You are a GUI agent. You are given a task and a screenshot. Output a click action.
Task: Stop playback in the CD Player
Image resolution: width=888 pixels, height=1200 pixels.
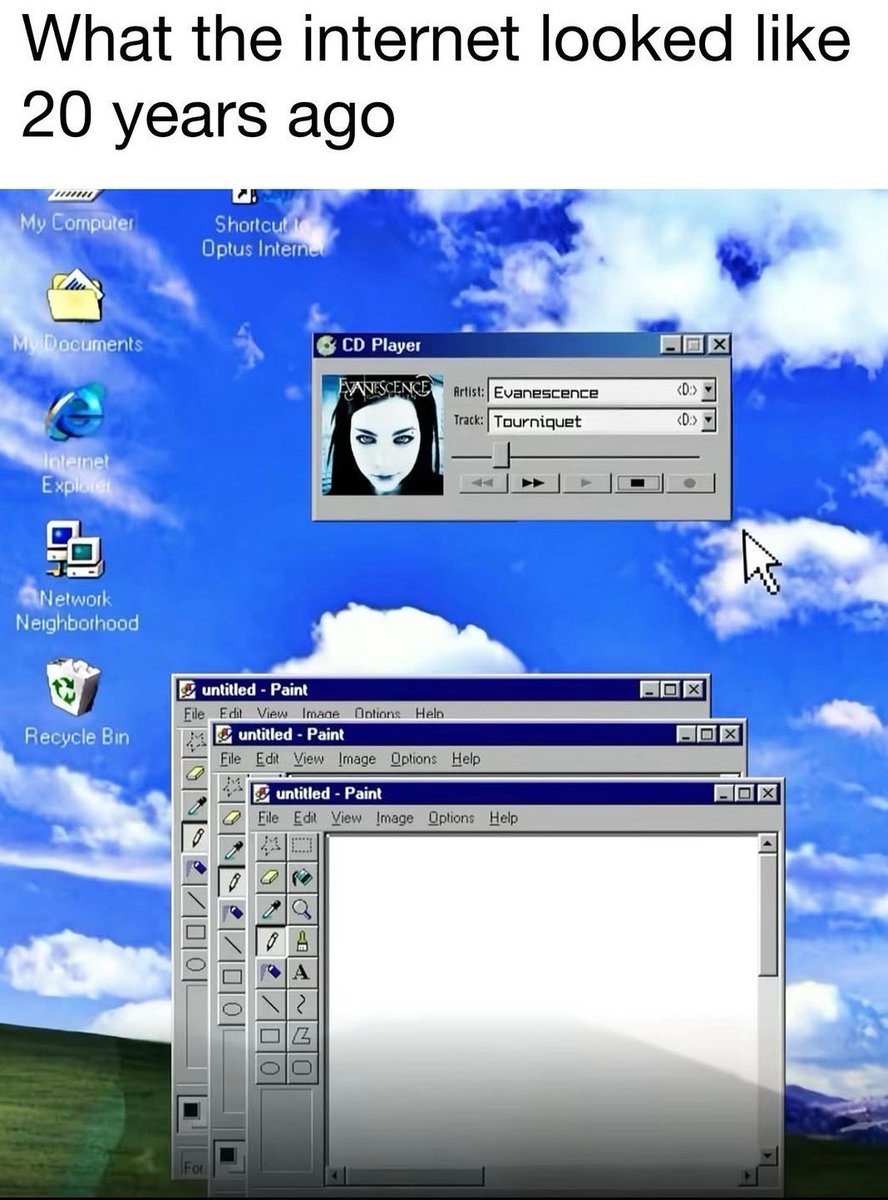click(x=640, y=484)
